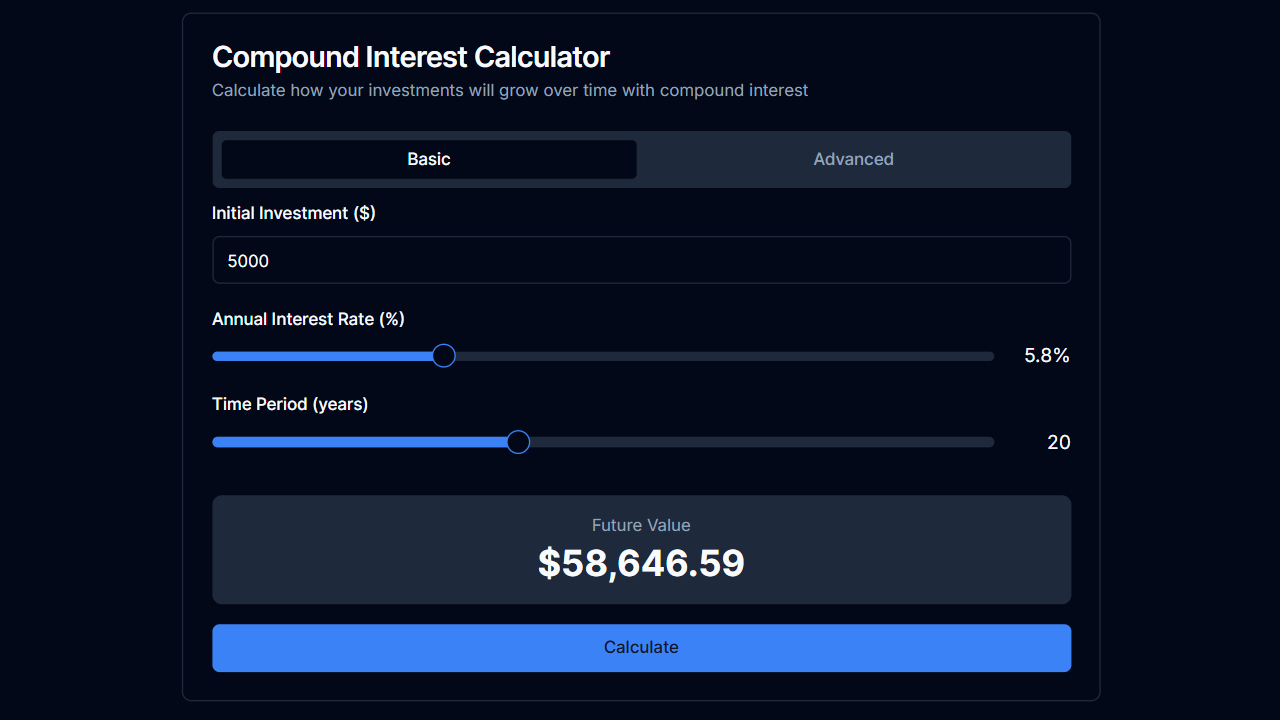Click the calculator's subtitle description text
Screen dimensions: 1280x720
point(509,90)
